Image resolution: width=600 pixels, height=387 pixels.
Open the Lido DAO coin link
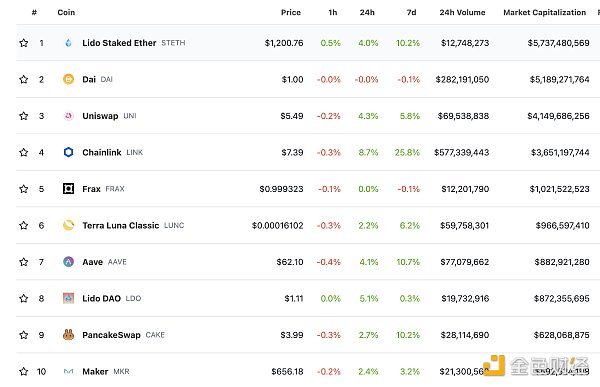[x=101, y=299]
